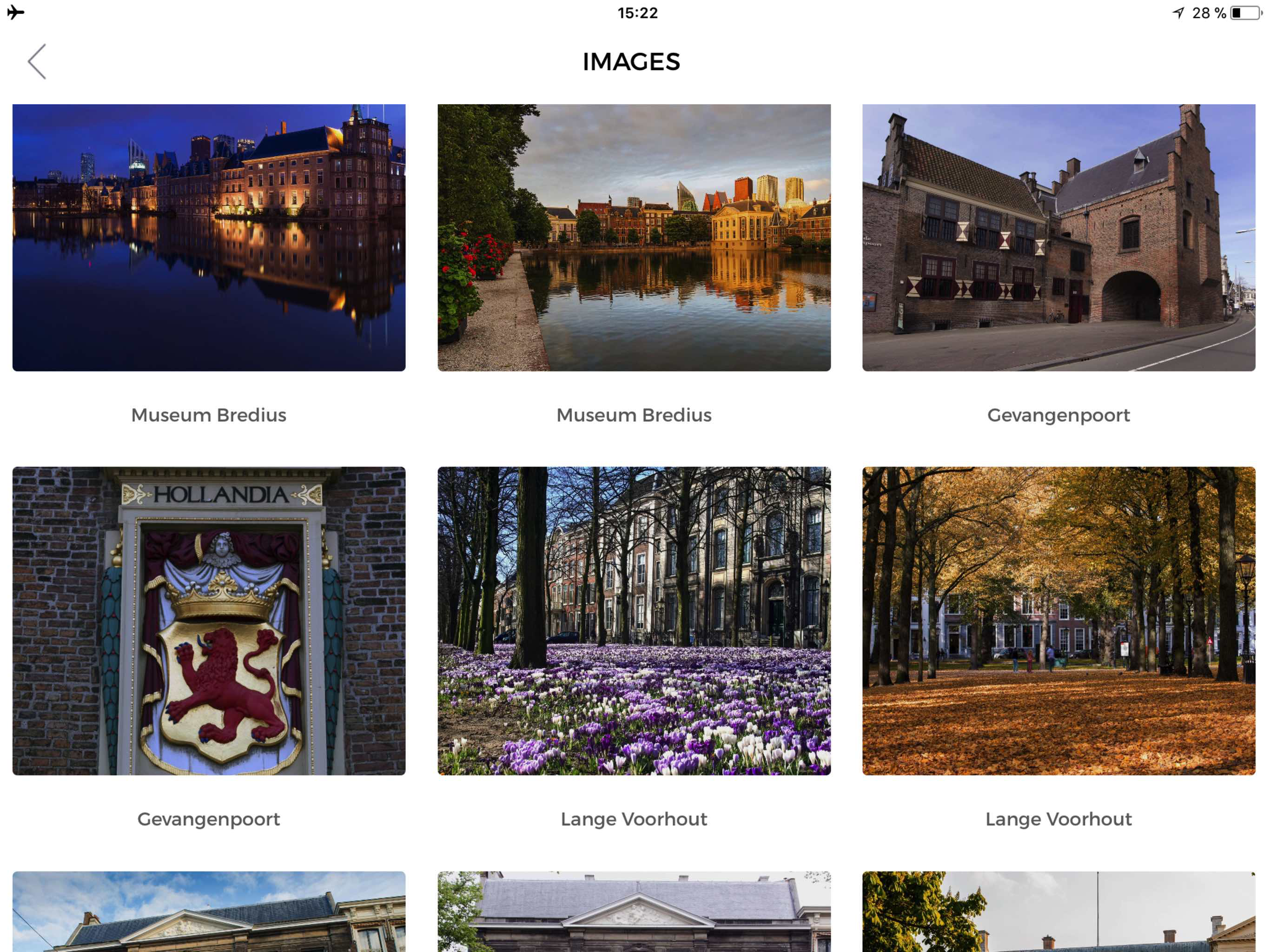Open the autumn leaves Lange Voorhout photo

coord(1058,621)
